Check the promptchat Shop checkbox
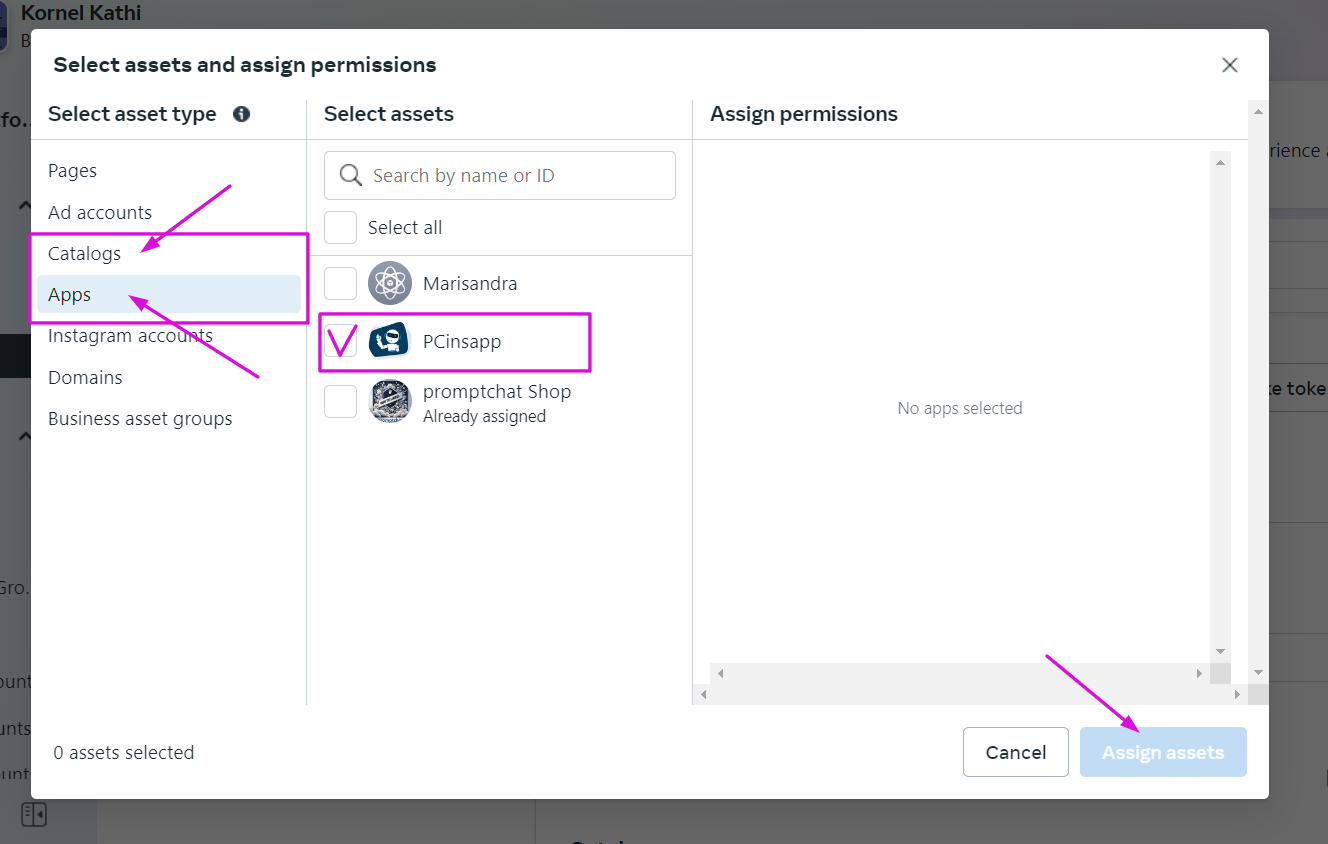 tap(340, 402)
